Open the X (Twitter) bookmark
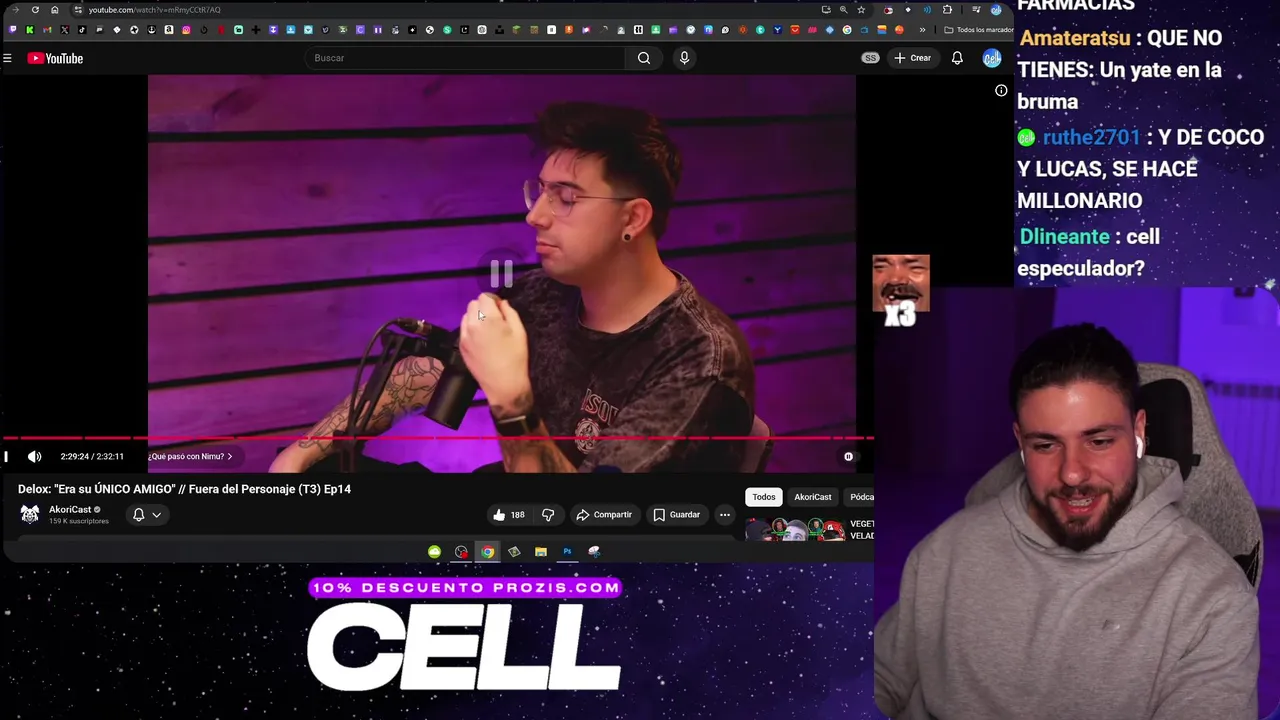The width and height of the screenshot is (1280, 720). pyautogui.click(x=65, y=30)
